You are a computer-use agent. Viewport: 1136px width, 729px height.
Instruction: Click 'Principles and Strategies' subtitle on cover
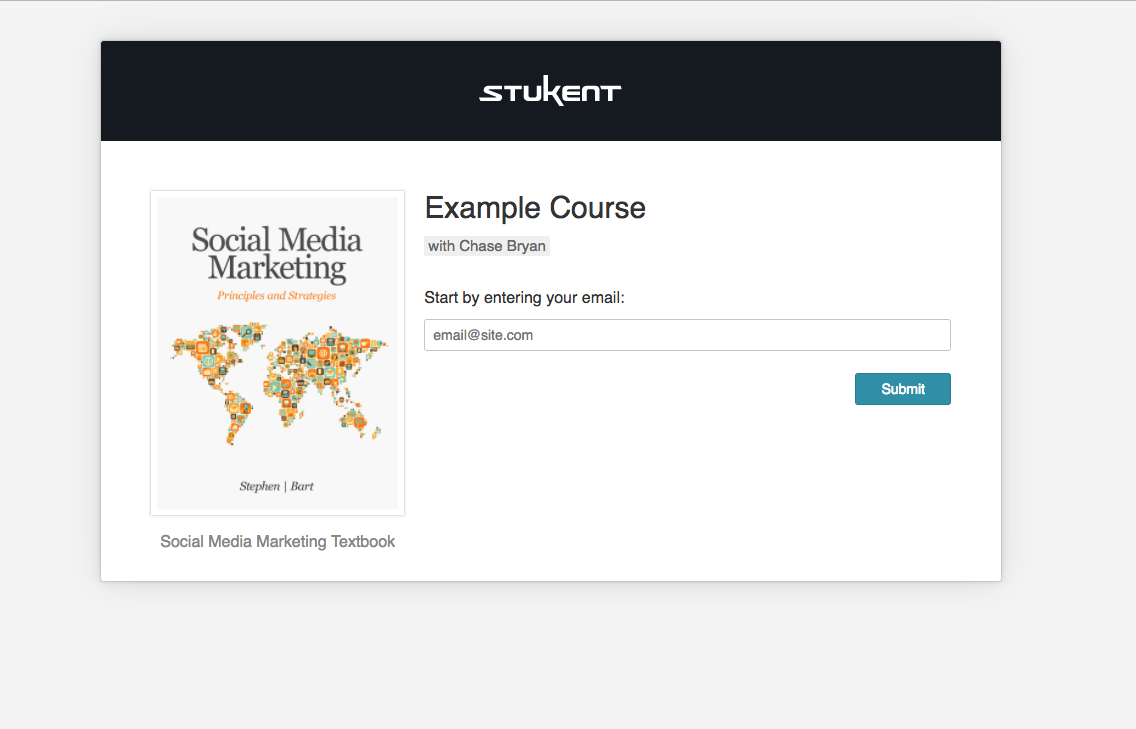pos(277,295)
